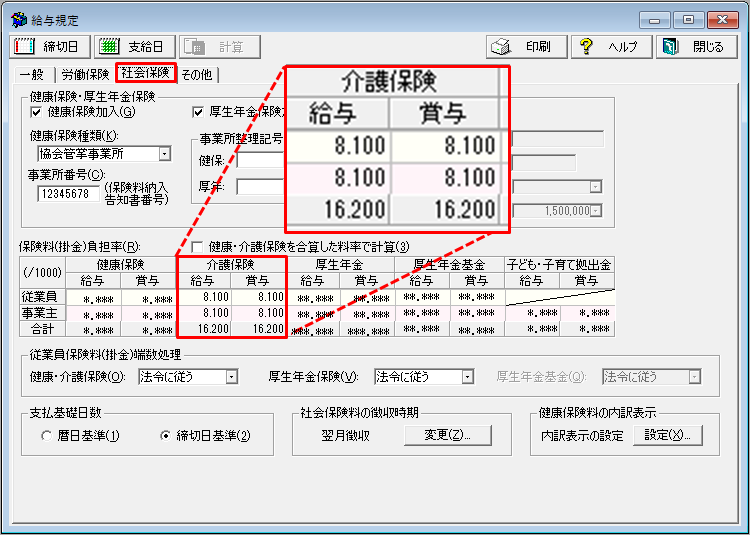Image resolution: width=750 pixels, height=535 pixels.
Task: Click the 設定 button for 内訳表示
Action: pos(668,435)
